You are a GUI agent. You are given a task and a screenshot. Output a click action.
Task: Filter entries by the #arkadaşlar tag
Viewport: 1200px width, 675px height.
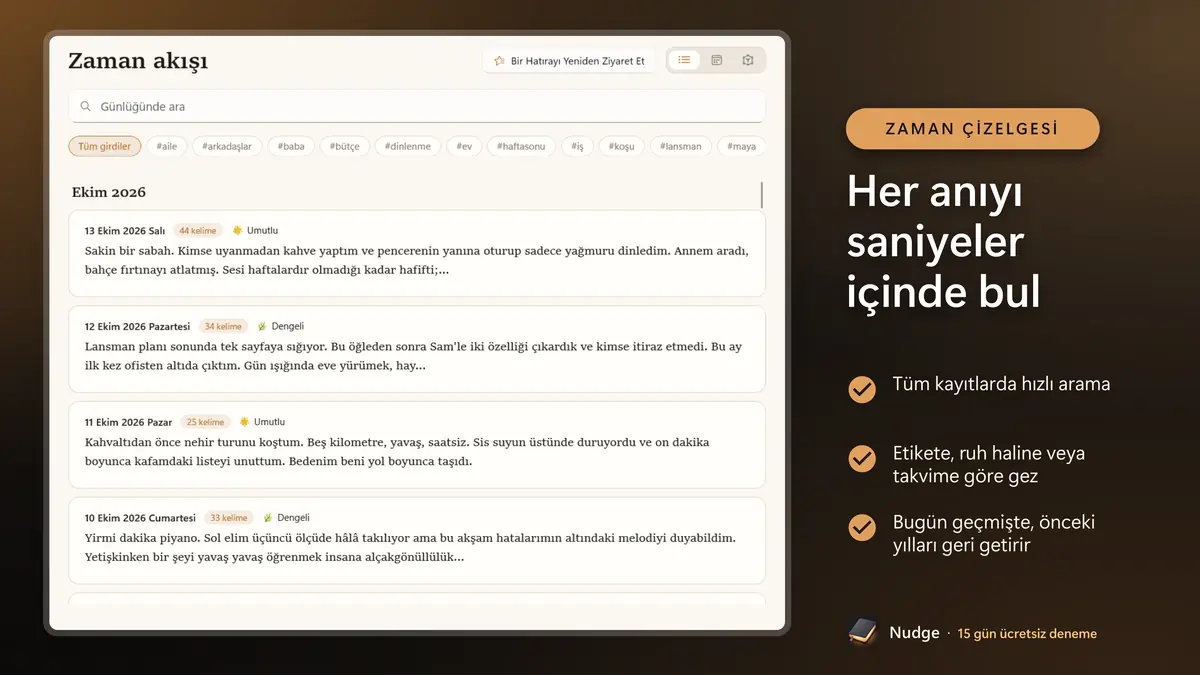227,146
